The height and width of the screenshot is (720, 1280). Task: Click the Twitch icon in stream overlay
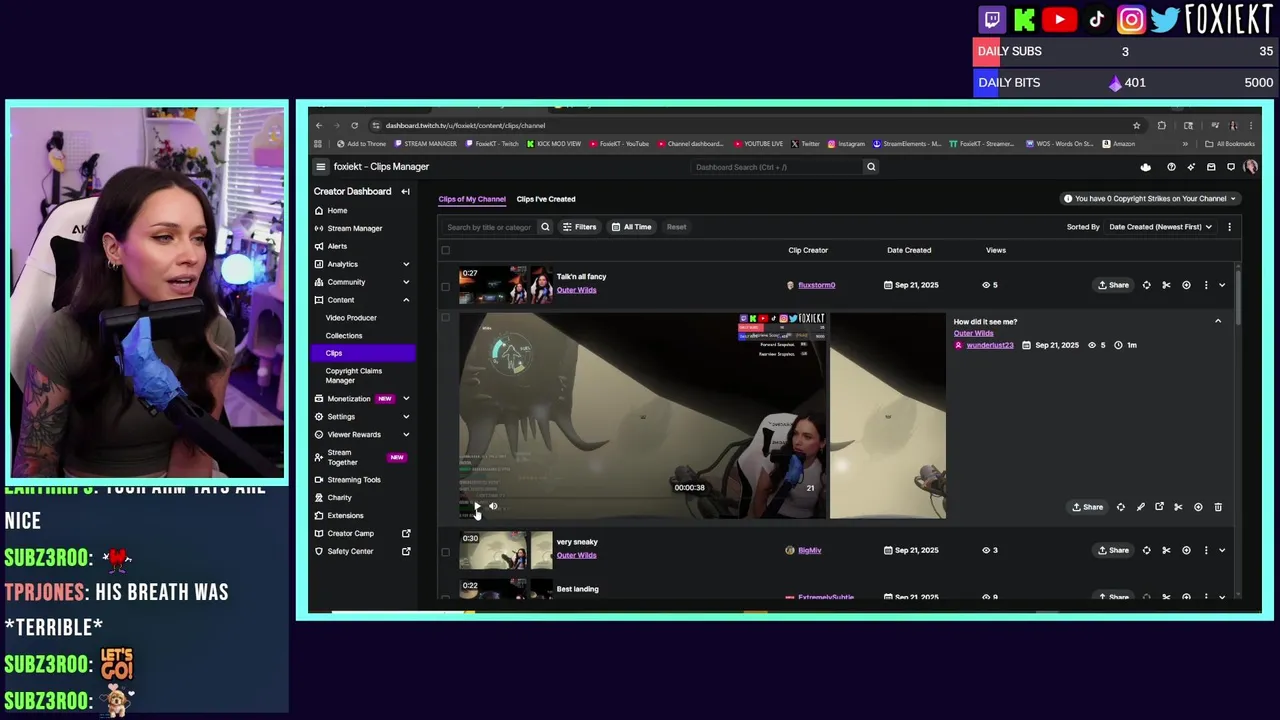[x=992, y=19]
